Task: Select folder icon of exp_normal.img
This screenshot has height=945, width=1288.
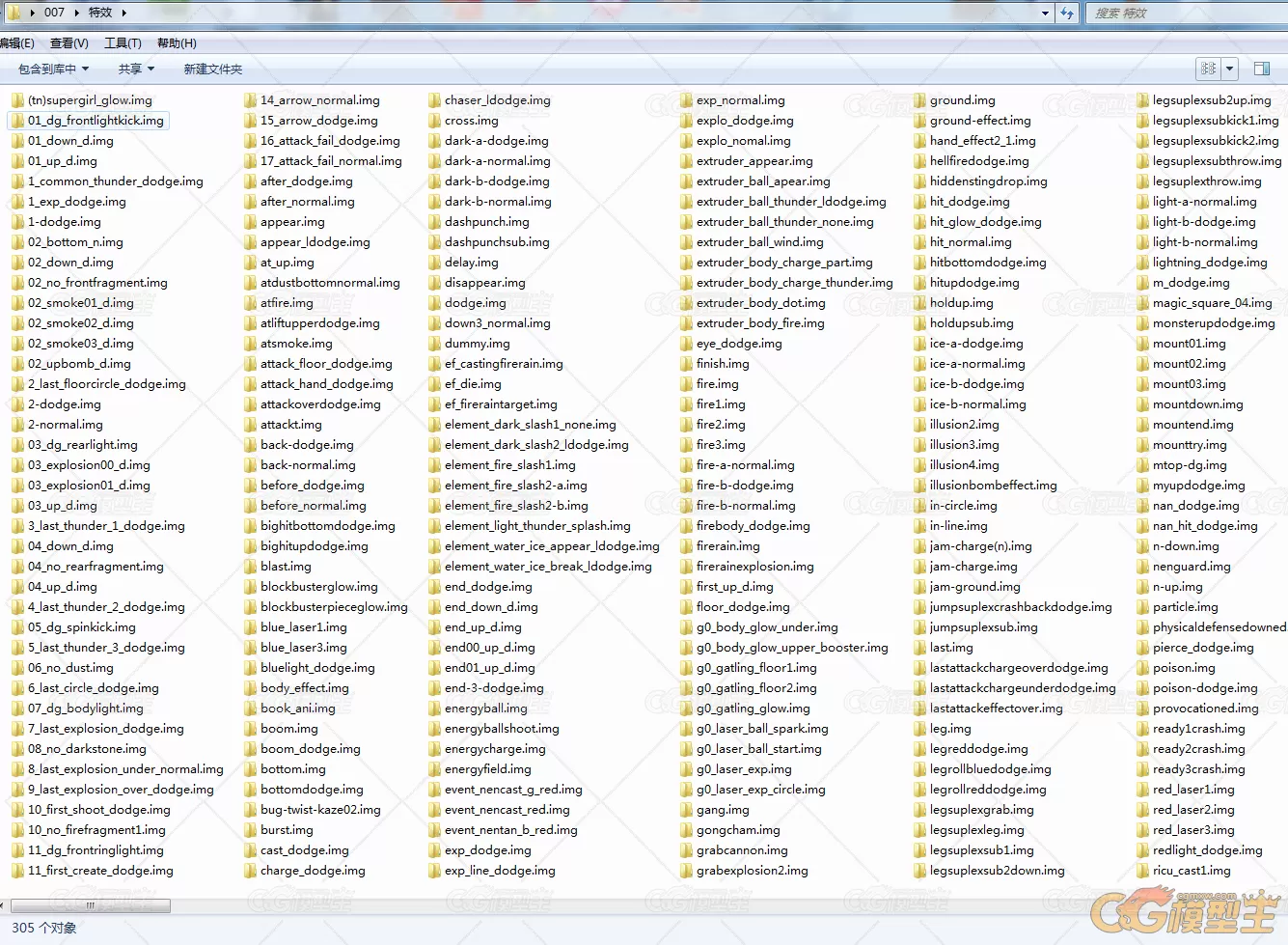Action: click(686, 100)
